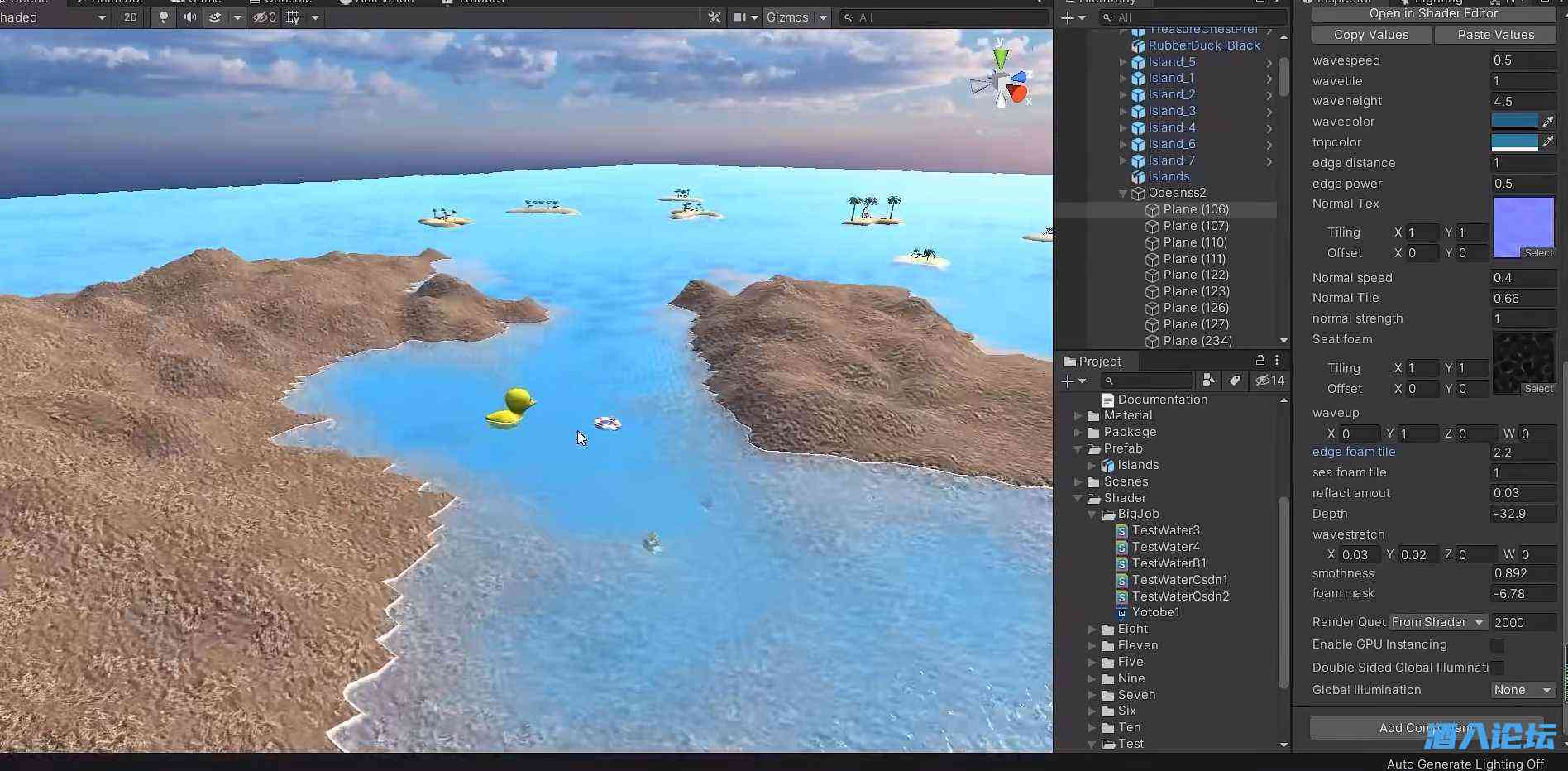Enable GPU Instancing checkbox

click(1497, 645)
